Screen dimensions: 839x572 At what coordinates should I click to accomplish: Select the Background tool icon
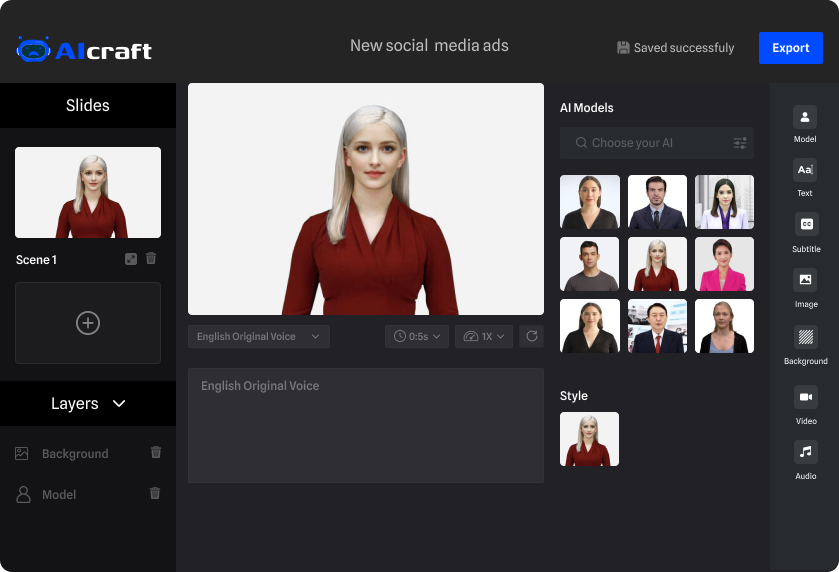pos(805,337)
